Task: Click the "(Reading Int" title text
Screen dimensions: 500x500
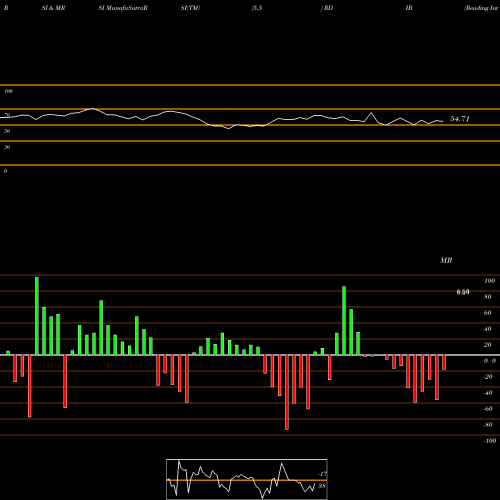Action: tap(481, 8)
